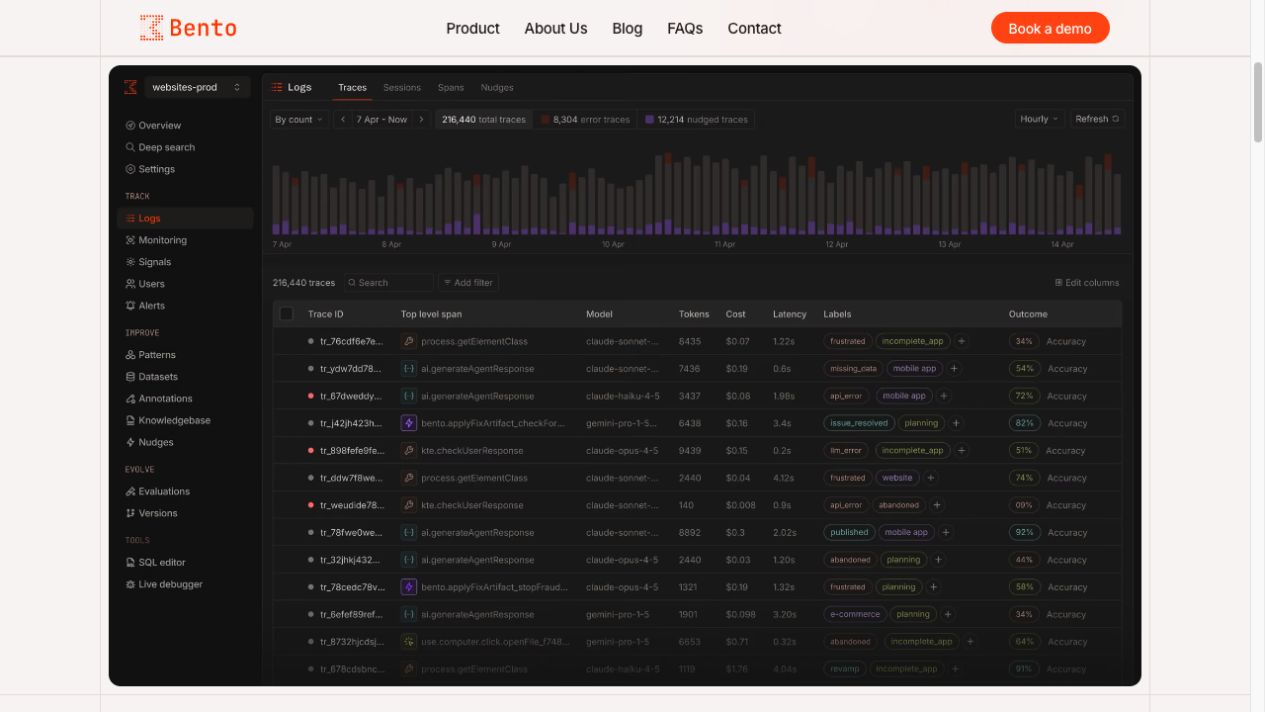Click the Edit columns icon
Image resolution: width=1265 pixels, height=712 pixels.
click(1059, 283)
